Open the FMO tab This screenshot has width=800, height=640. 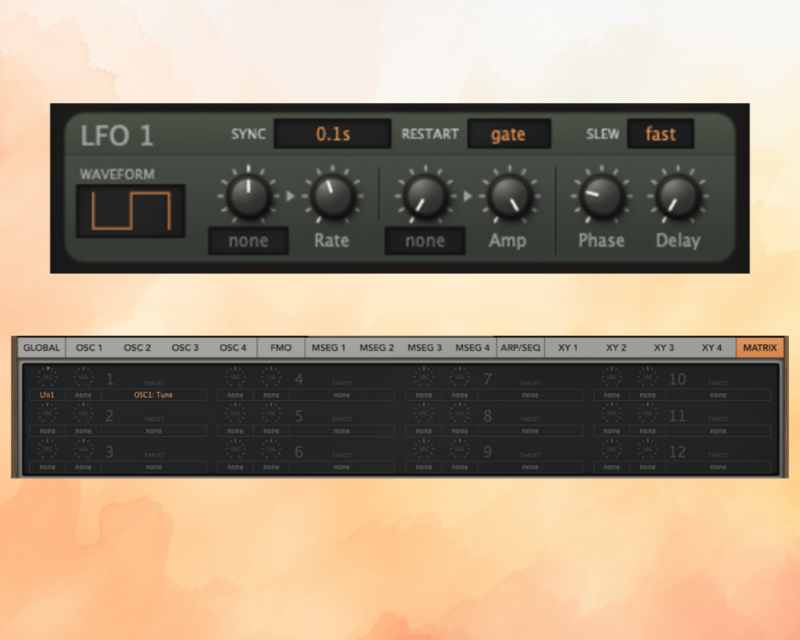[281, 348]
